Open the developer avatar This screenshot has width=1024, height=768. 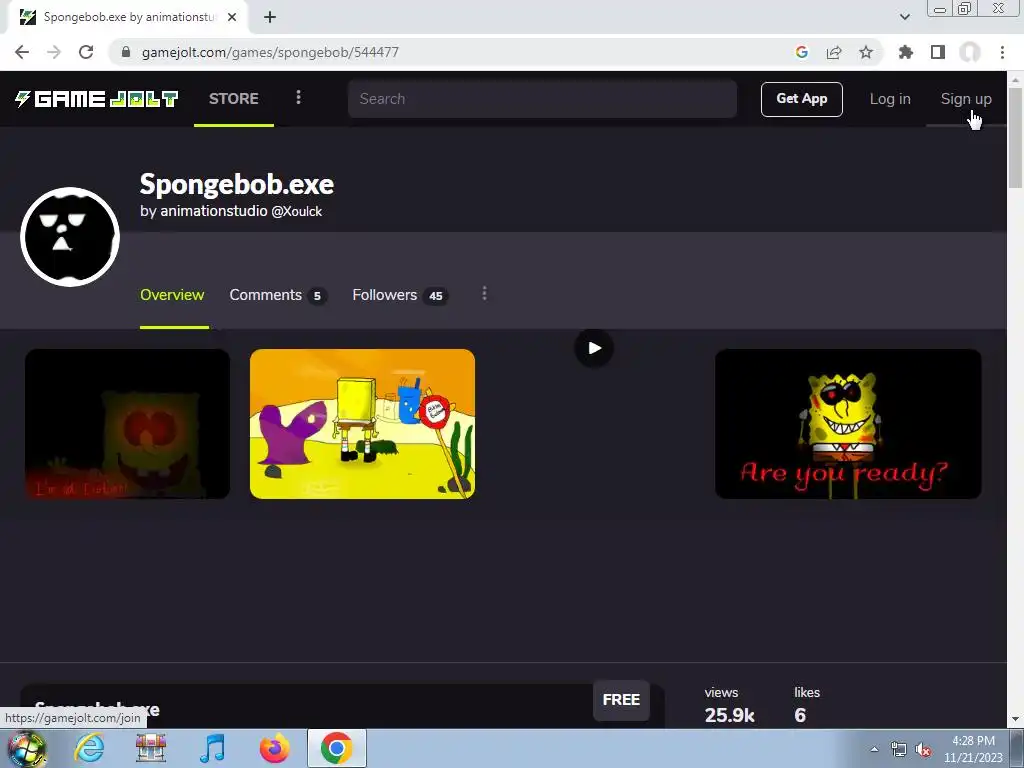[x=70, y=237]
